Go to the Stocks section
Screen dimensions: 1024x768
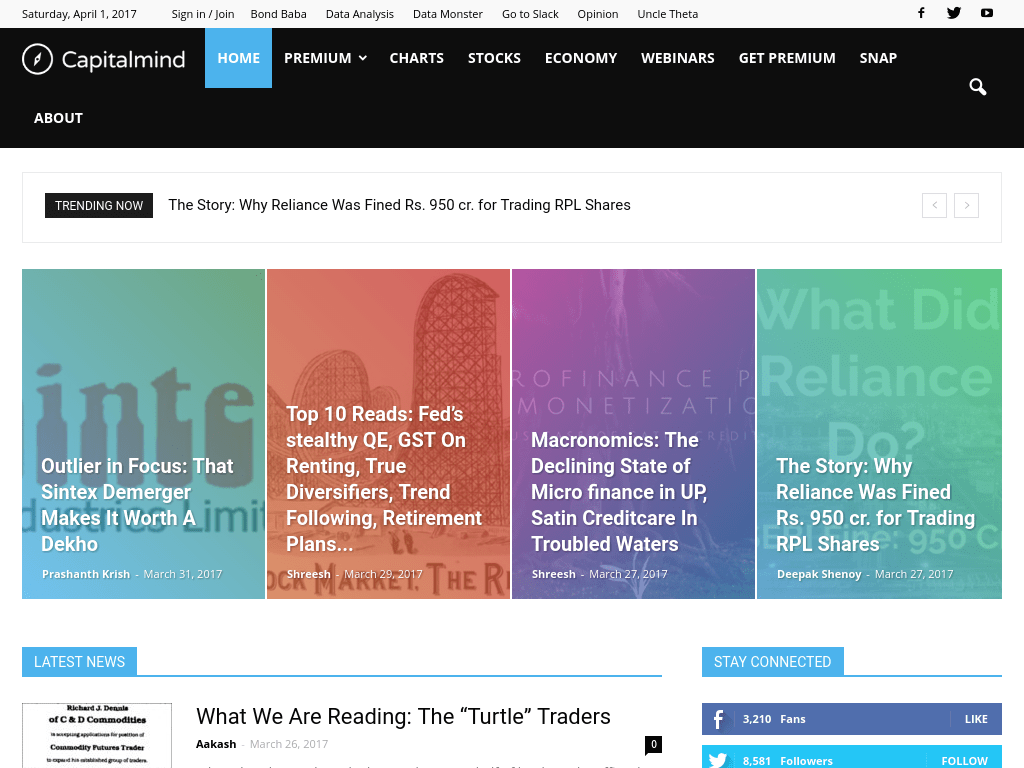click(494, 58)
